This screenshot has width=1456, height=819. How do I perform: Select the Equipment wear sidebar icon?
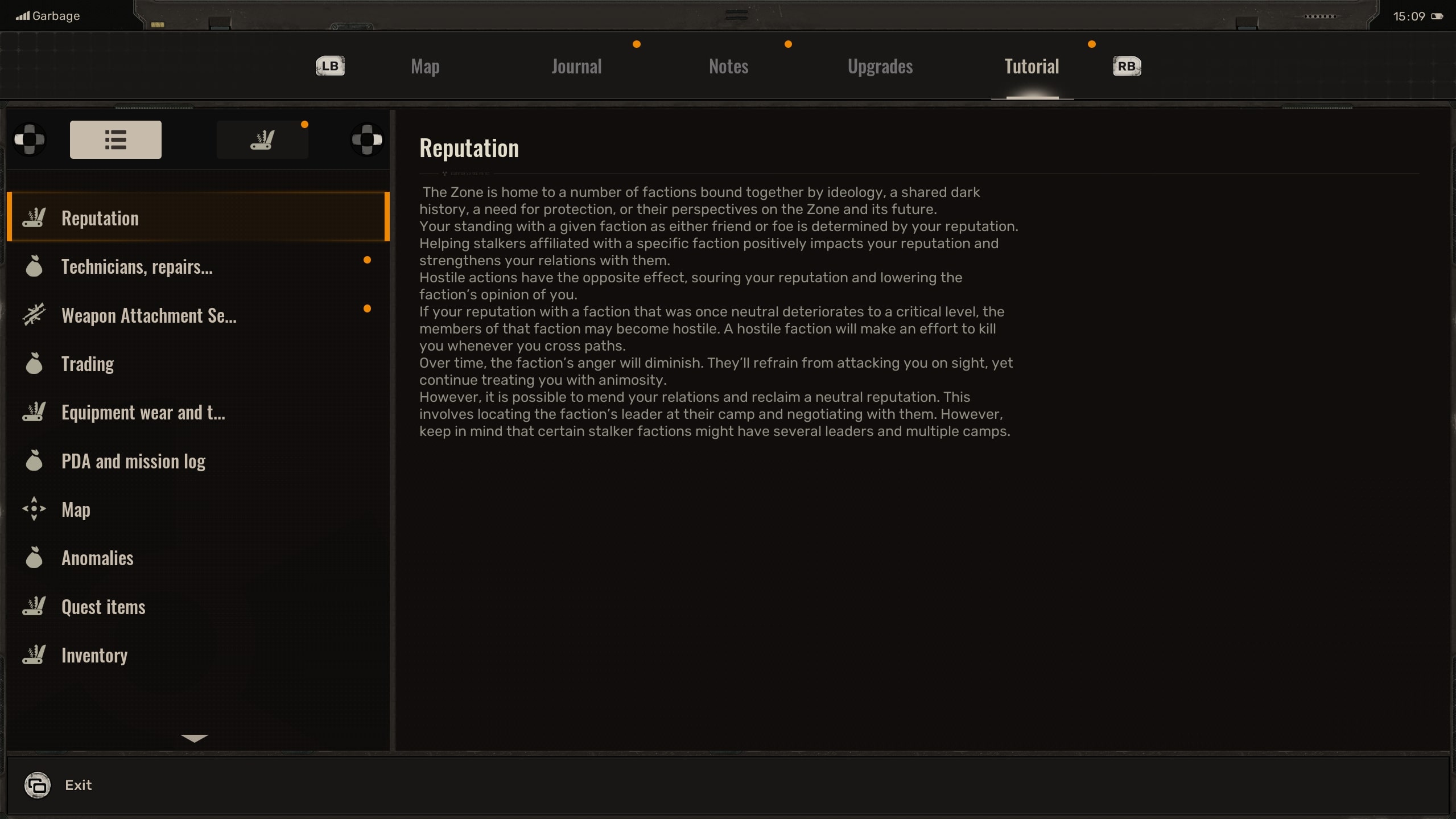pos(35,412)
